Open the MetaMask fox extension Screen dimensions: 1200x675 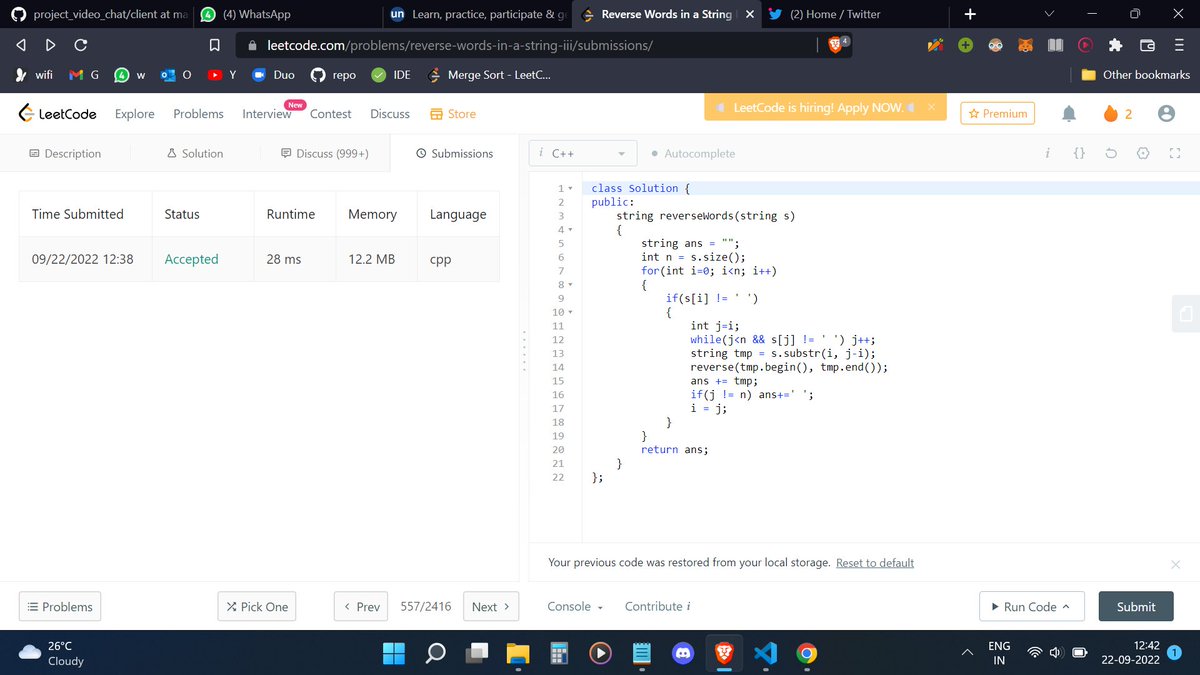click(1024, 45)
